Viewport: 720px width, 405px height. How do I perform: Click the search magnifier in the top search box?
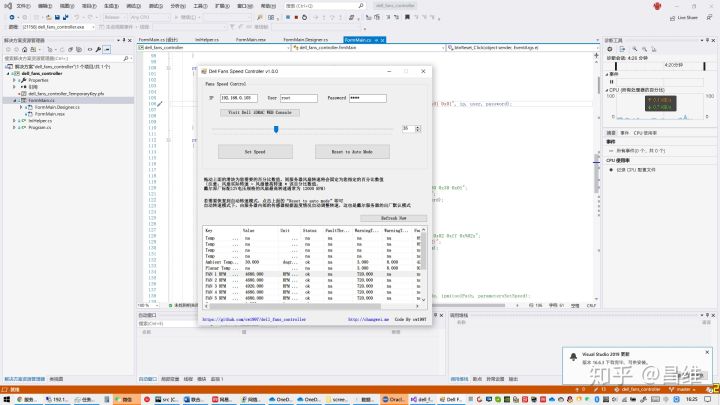(x=361, y=6)
